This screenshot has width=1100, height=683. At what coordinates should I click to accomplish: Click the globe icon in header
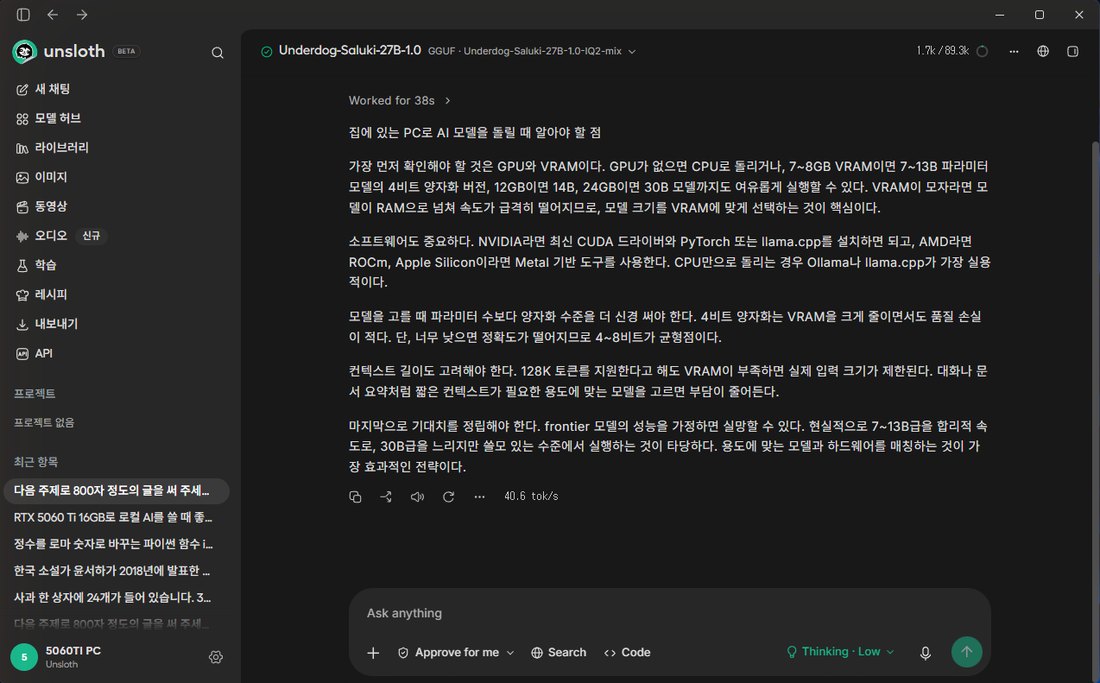tap(1043, 51)
